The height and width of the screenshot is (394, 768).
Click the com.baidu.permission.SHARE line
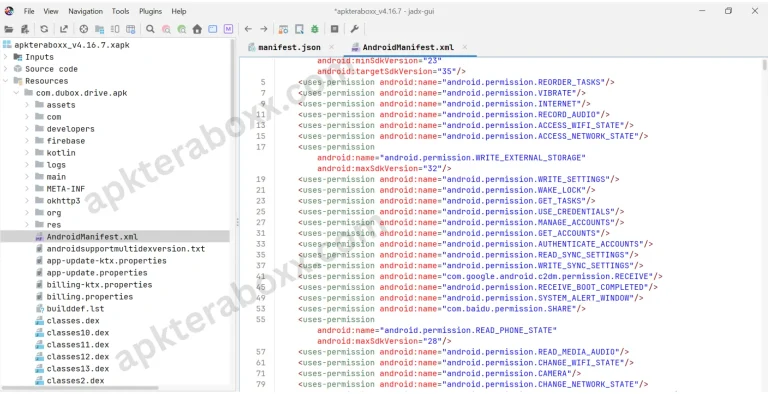(x=442, y=309)
